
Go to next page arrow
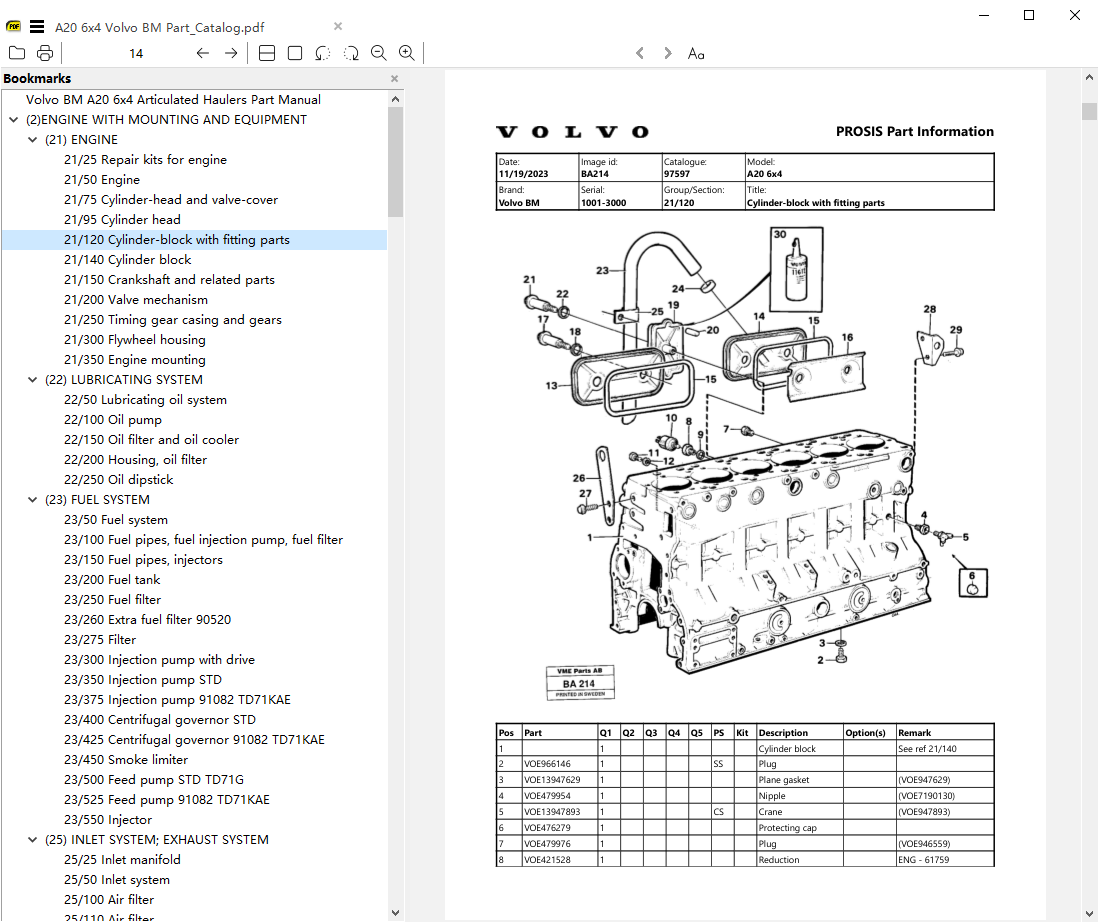click(x=231, y=53)
